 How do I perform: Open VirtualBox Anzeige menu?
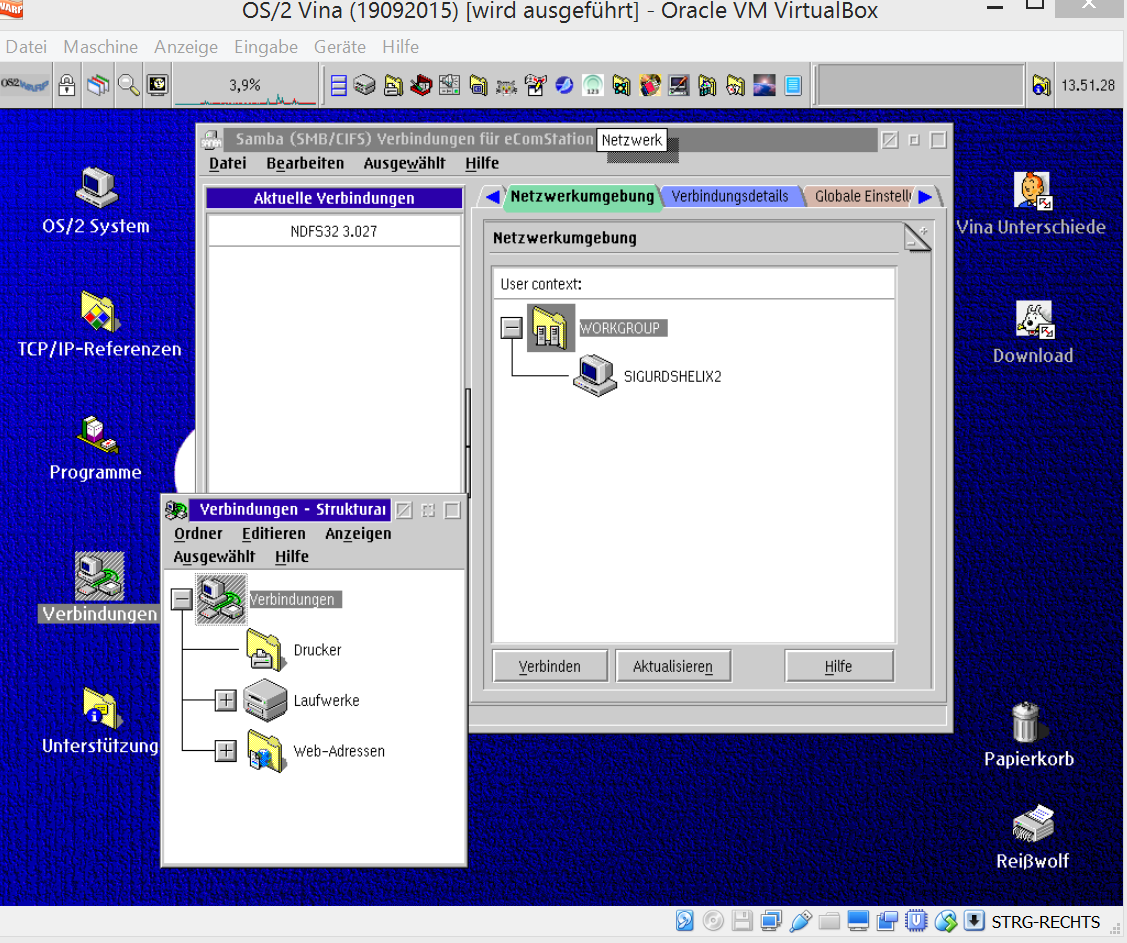186,47
